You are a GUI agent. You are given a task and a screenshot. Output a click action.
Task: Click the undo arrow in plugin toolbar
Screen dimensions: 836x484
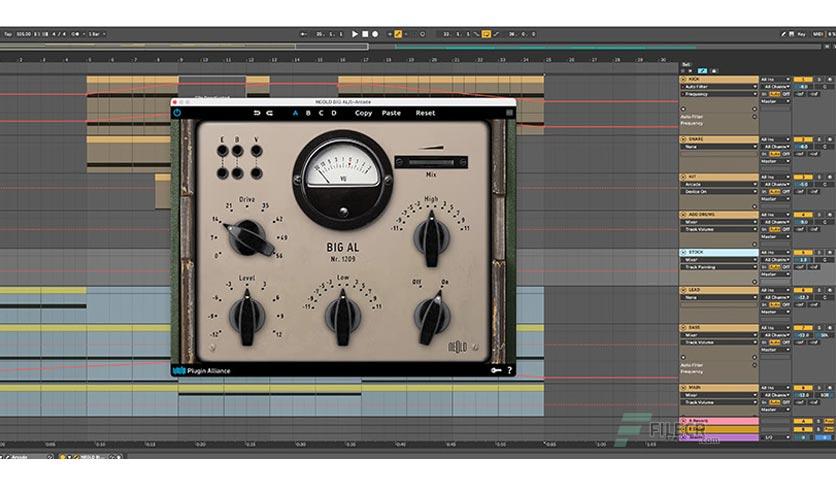(256, 113)
